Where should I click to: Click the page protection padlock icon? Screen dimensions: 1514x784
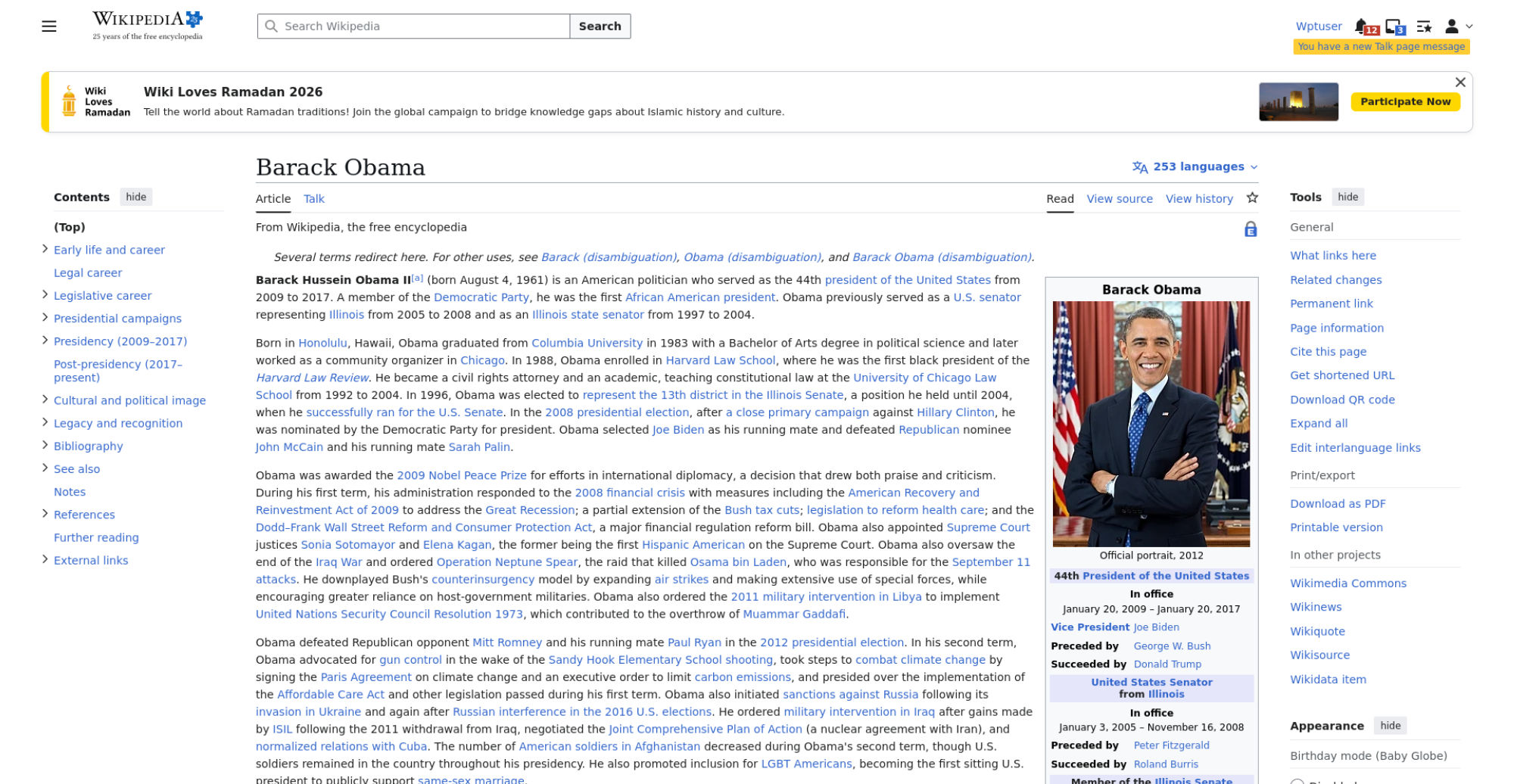click(1251, 229)
